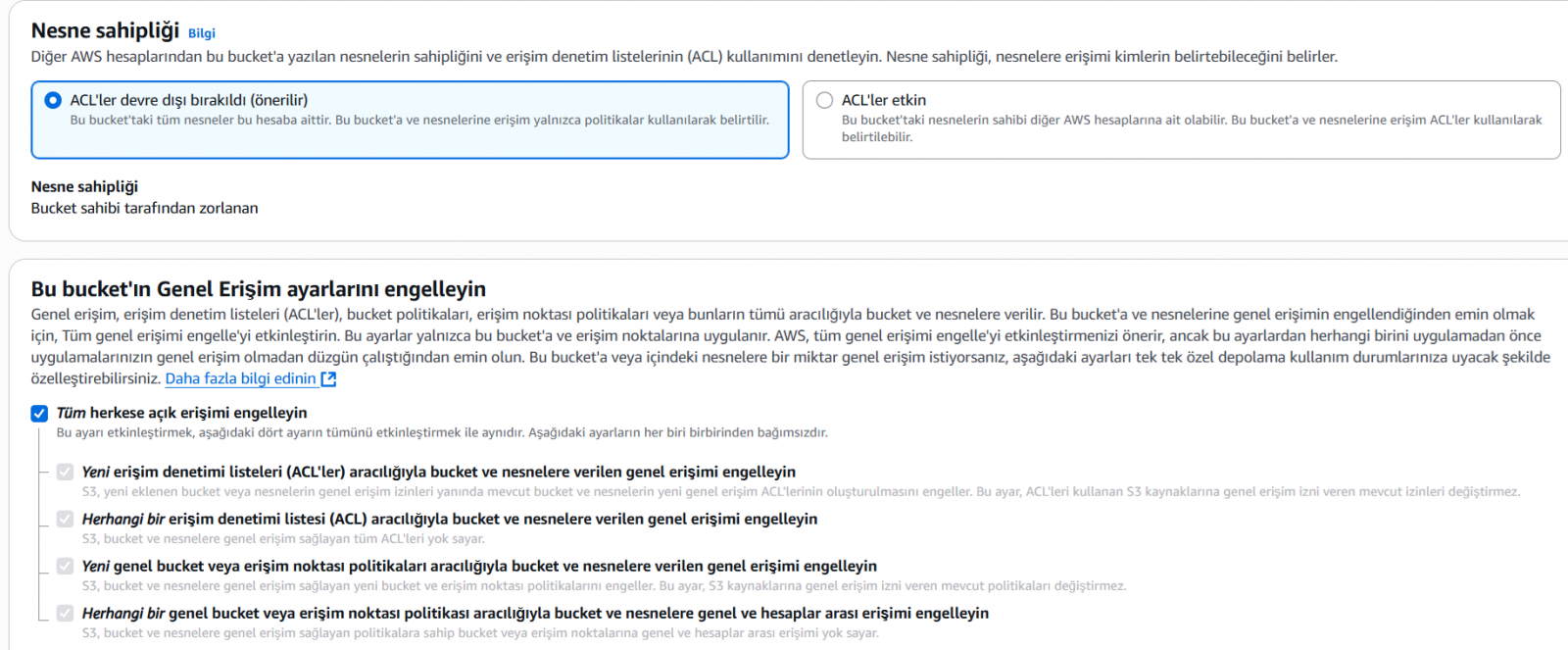Toggle the "Herhangi bir genel bucket" hesaplar arası checkbox
This screenshot has height=650, width=1568.
pyautogui.click(x=65, y=613)
